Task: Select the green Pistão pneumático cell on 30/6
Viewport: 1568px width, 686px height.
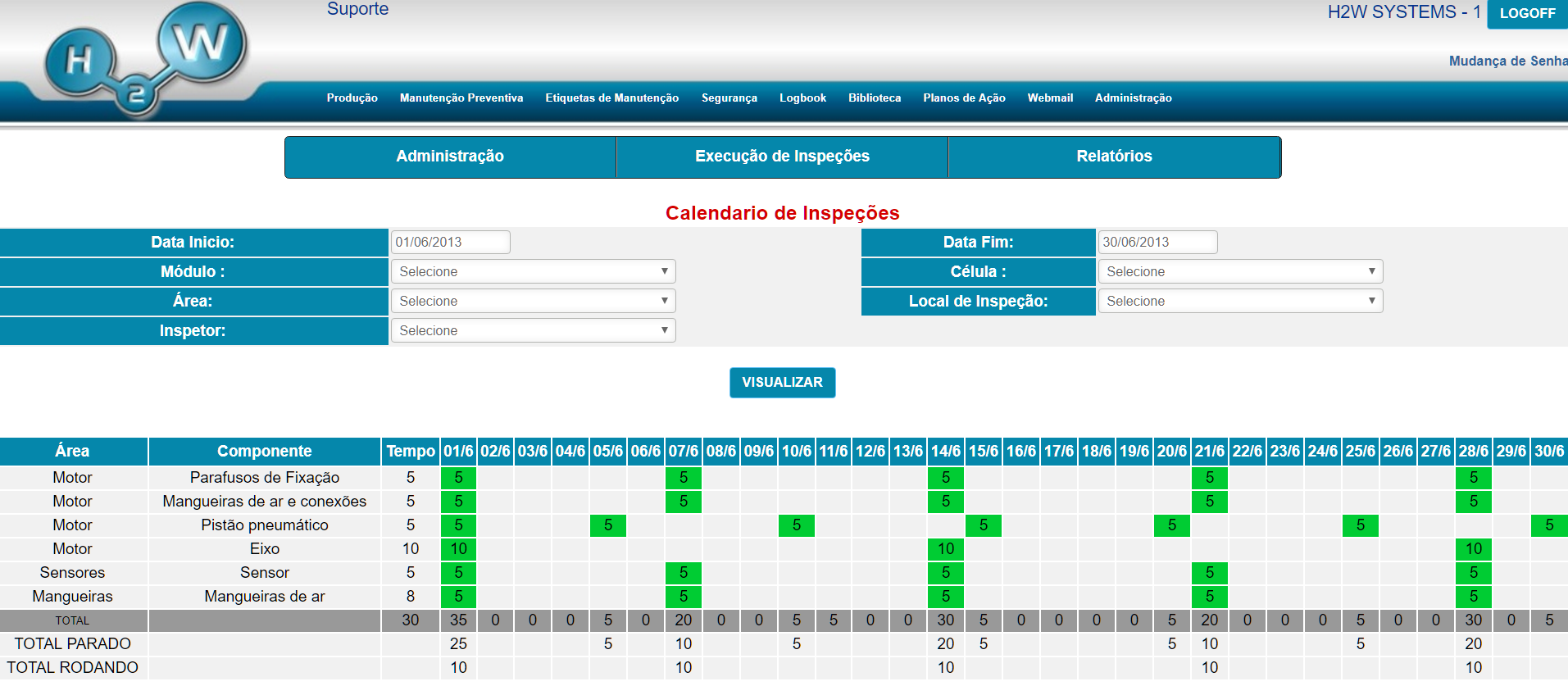Action: click(x=1548, y=525)
